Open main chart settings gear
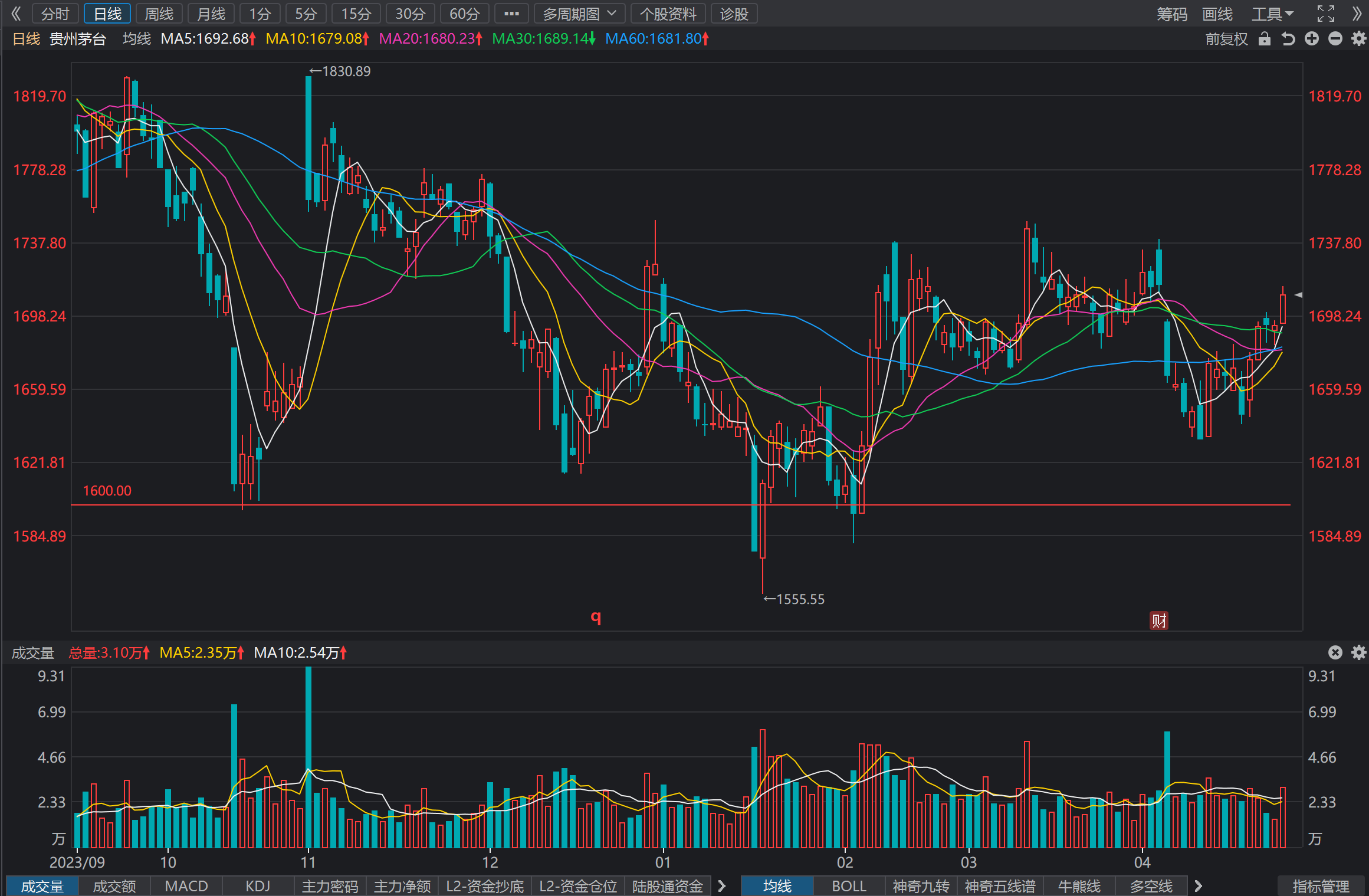1369x896 pixels. 1359,39
